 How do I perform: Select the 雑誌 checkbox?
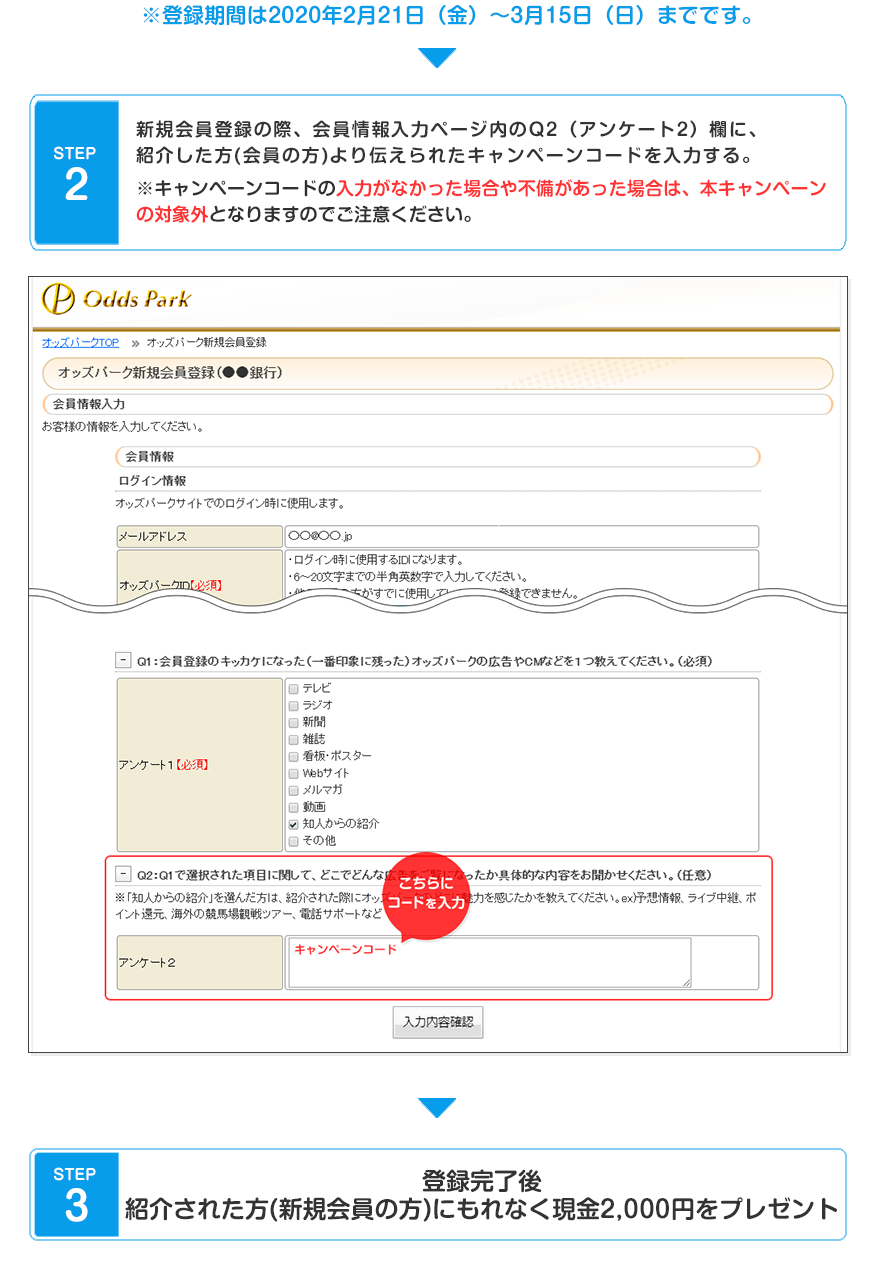click(293, 739)
